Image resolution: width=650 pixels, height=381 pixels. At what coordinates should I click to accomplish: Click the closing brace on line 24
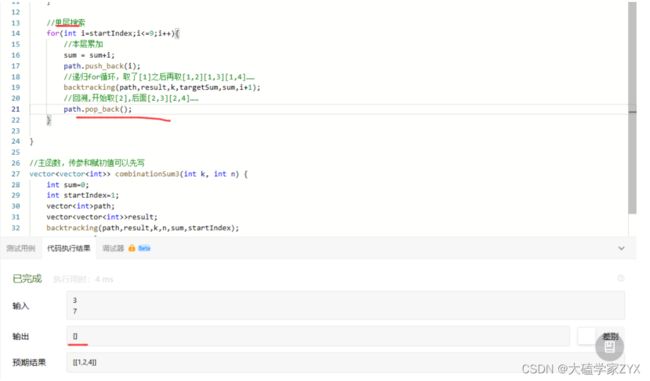(x=32, y=141)
